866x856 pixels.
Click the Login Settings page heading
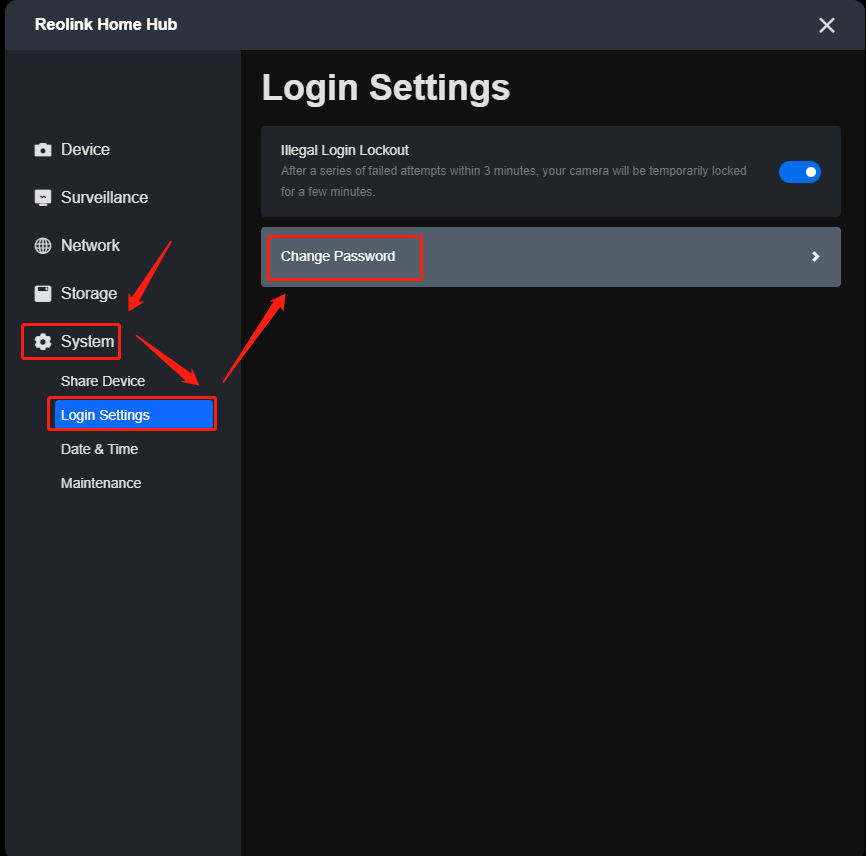(386, 88)
